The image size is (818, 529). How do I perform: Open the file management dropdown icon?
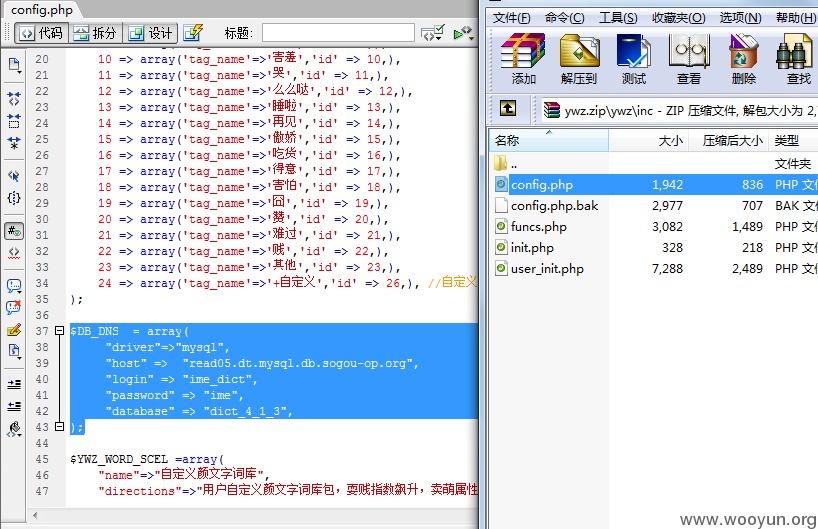[x=432, y=33]
